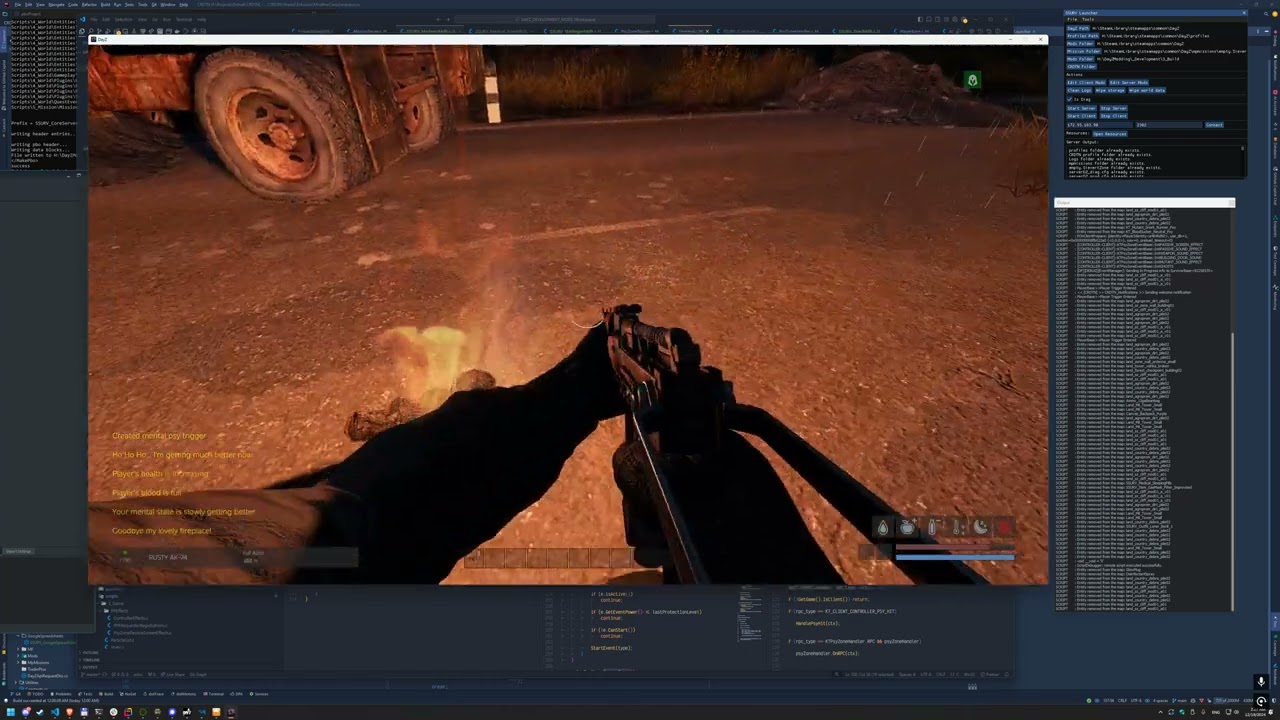The height and width of the screenshot is (720, 1280).
Task: Click the DayZ Path button
Action: (1078, 28)
